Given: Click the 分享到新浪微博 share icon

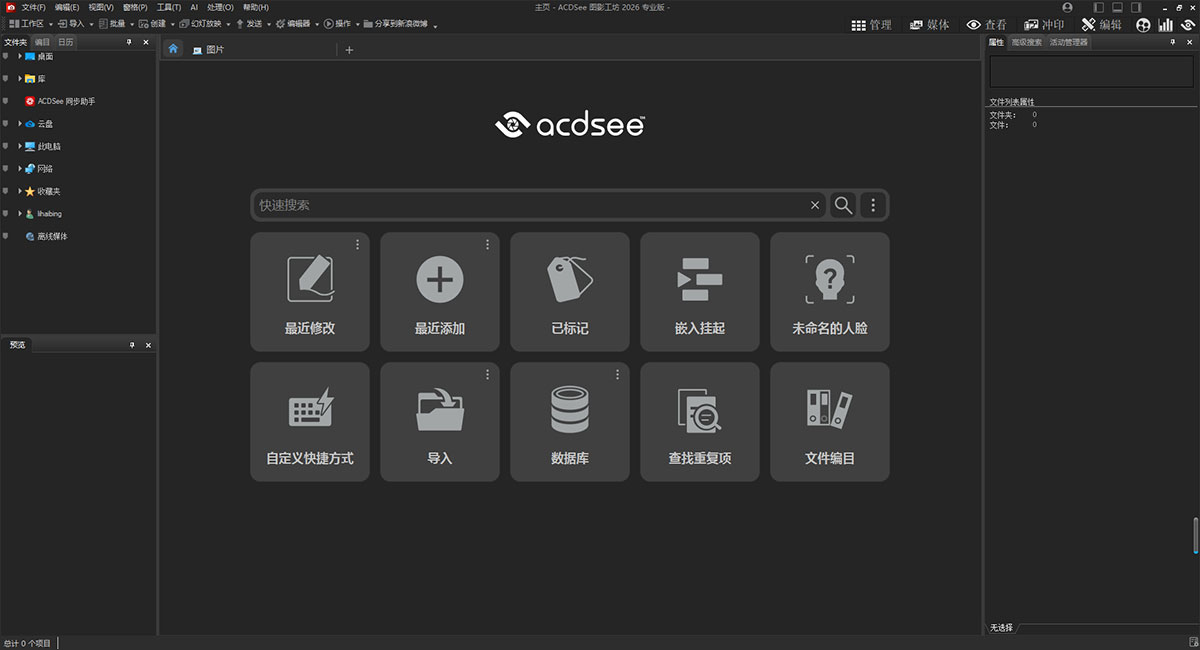Looking at the screenshot, I should click(x=368, y=23).
